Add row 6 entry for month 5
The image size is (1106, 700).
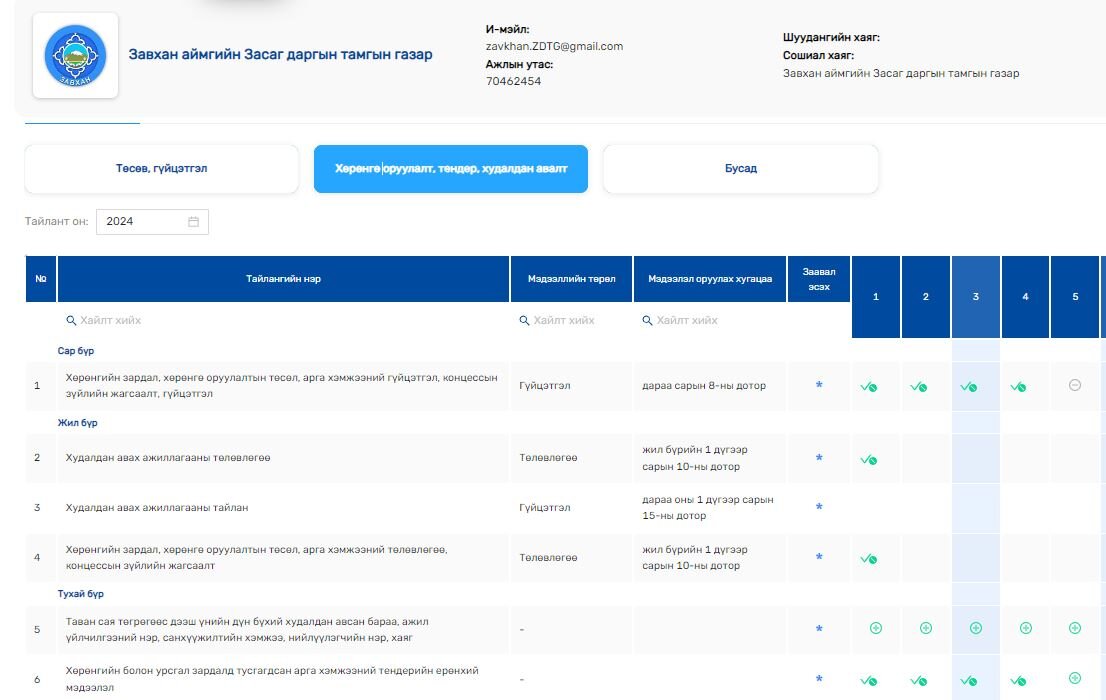pyautogui.click(x=1075, y=678)
